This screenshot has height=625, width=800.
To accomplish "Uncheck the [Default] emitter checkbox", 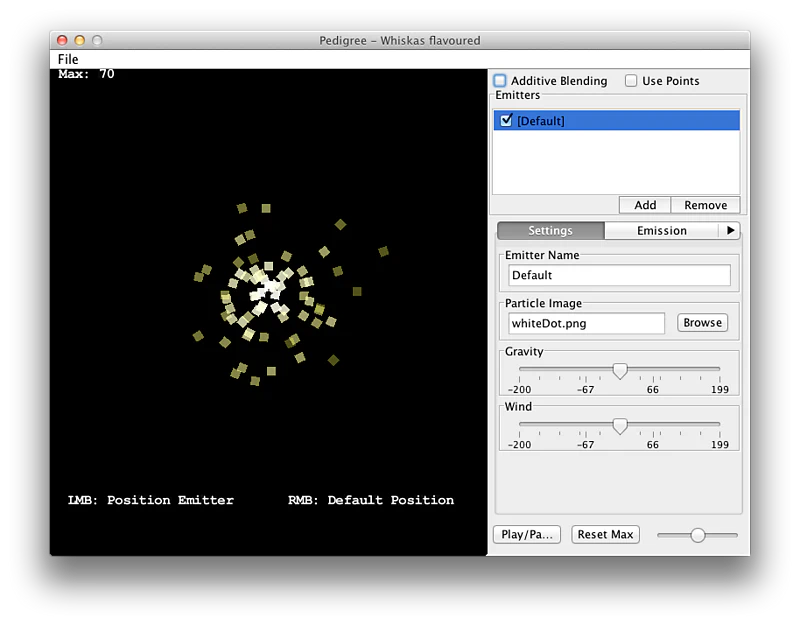I will tap(506, 120).
